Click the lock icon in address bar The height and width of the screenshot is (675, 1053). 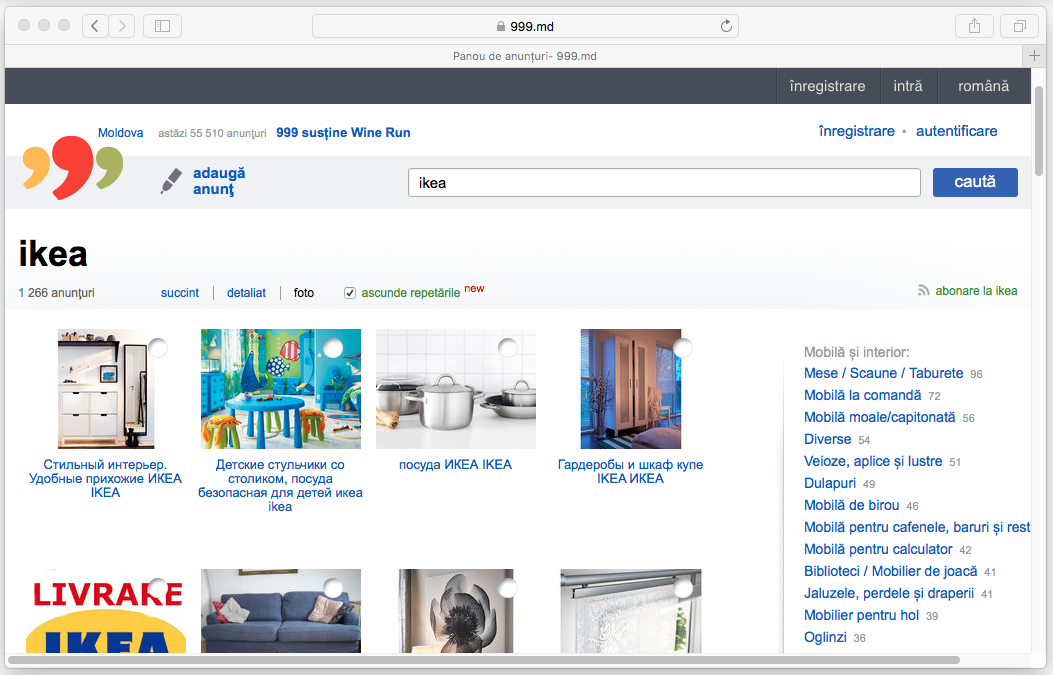coord(500,26)
